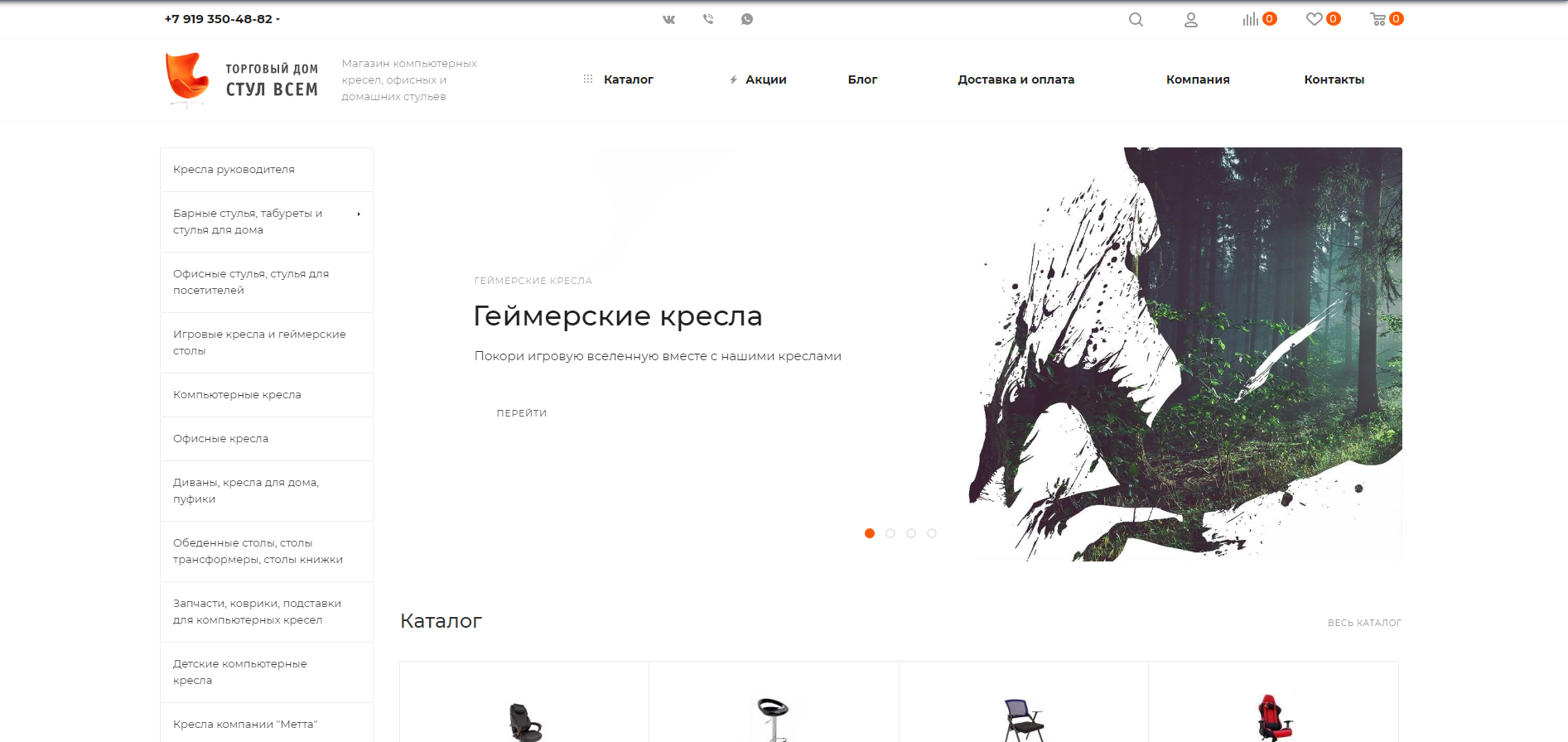Open Запчасти, коврики, подставки category
This screenshot has width=1568, height=742.
point(267,612)
